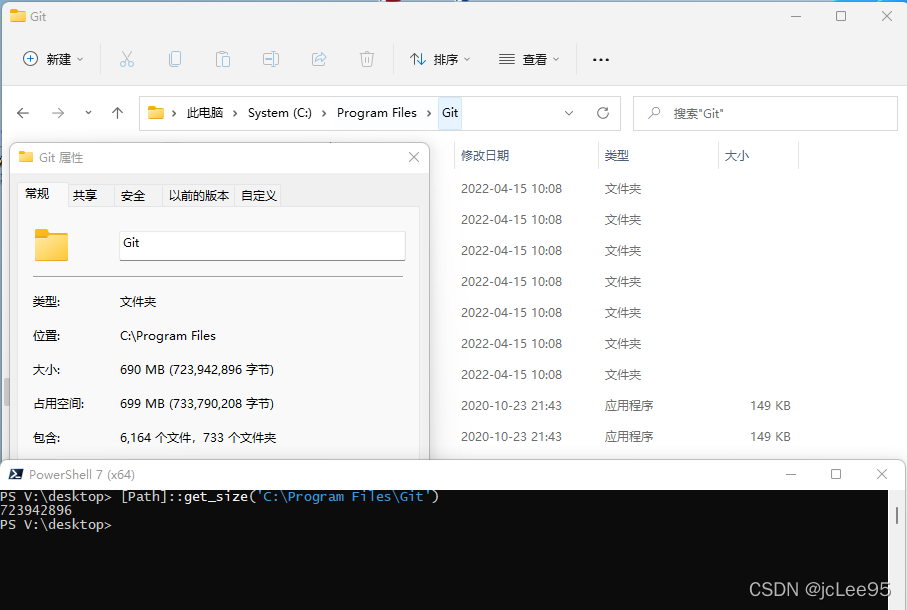The height and width of the screenshot is (610, 907).
Task: Open the three-dot more options menu
Action: click(x=600, y=60)
